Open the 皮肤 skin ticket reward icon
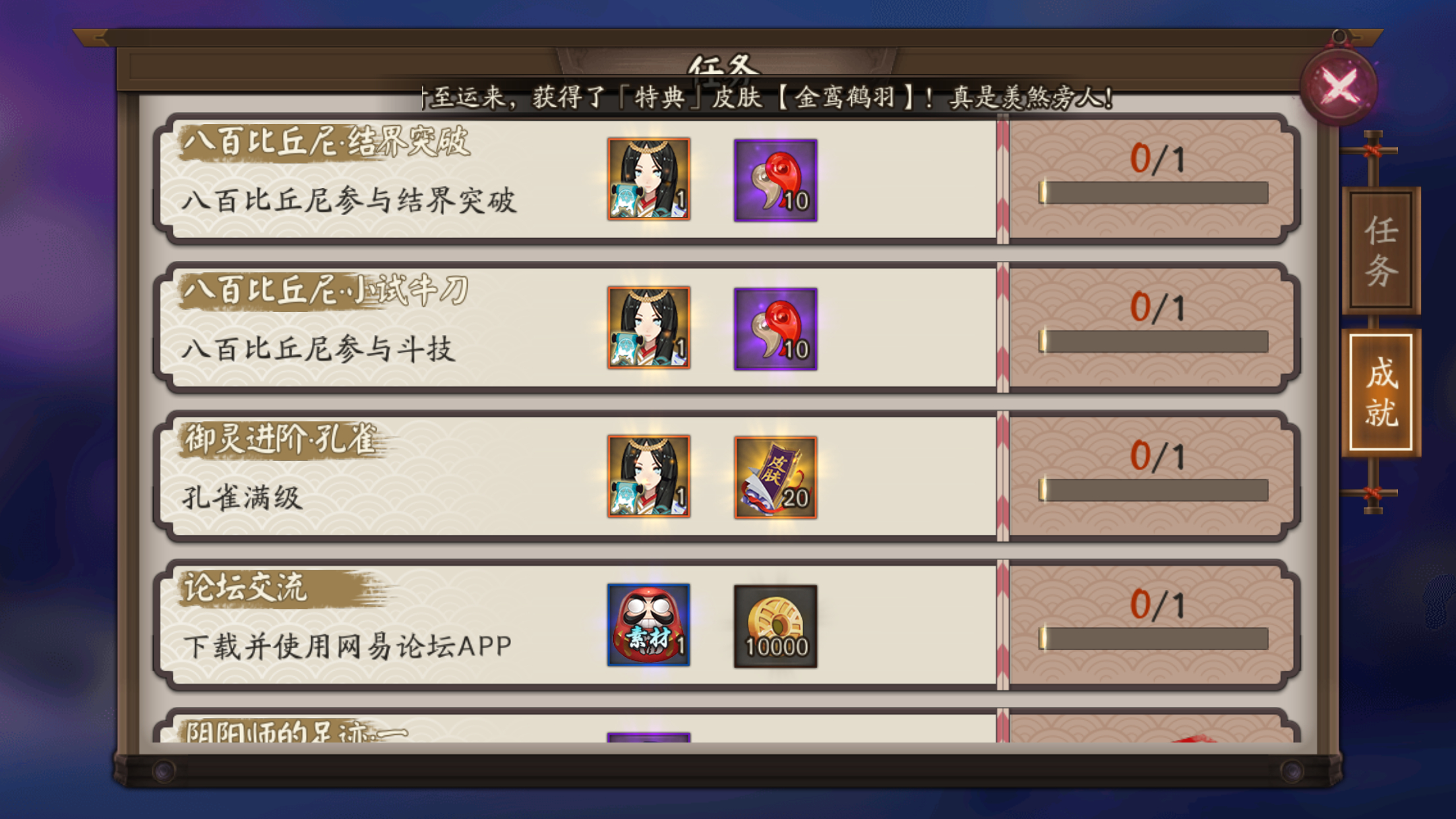1456x819 pixels. tap(775, 477)
